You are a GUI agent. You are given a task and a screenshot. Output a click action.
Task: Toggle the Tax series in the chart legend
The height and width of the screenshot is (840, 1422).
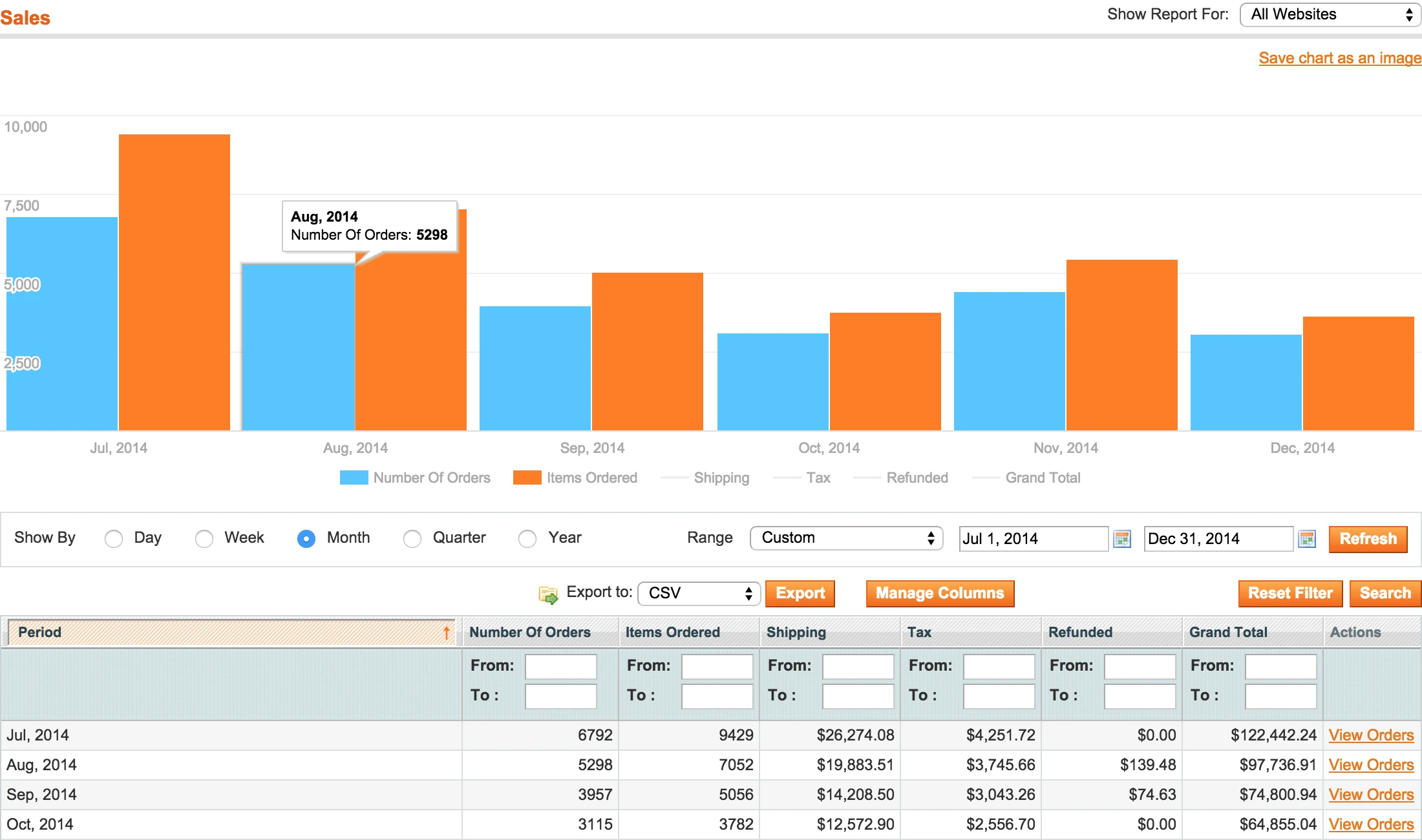coord(818,478)
